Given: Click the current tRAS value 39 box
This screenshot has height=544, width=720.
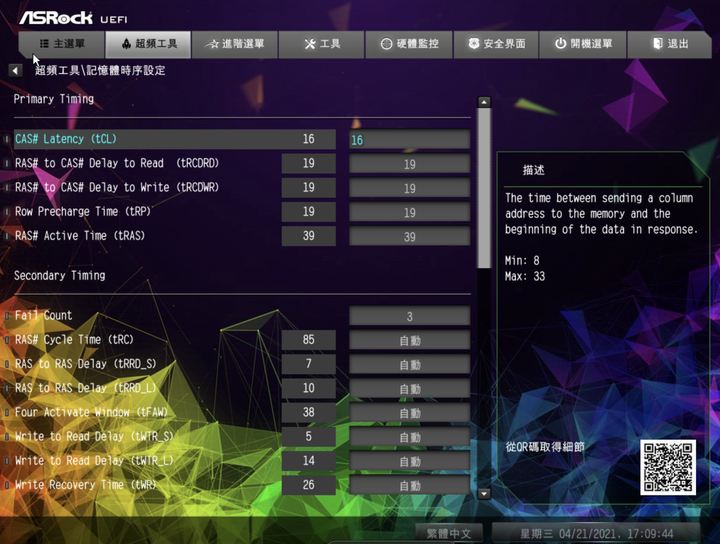Looking at the screenshot, I should click(309, 236).
